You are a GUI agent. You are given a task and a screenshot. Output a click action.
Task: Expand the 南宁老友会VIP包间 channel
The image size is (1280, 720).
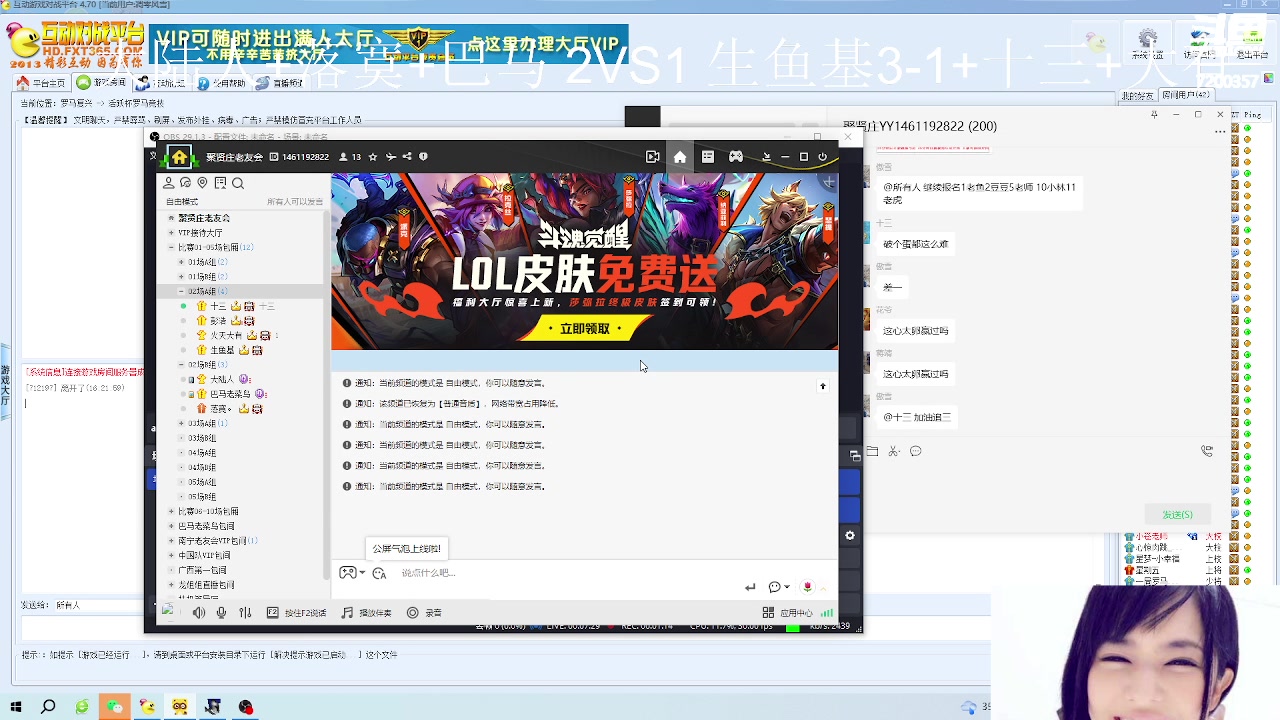coord(171,541)
